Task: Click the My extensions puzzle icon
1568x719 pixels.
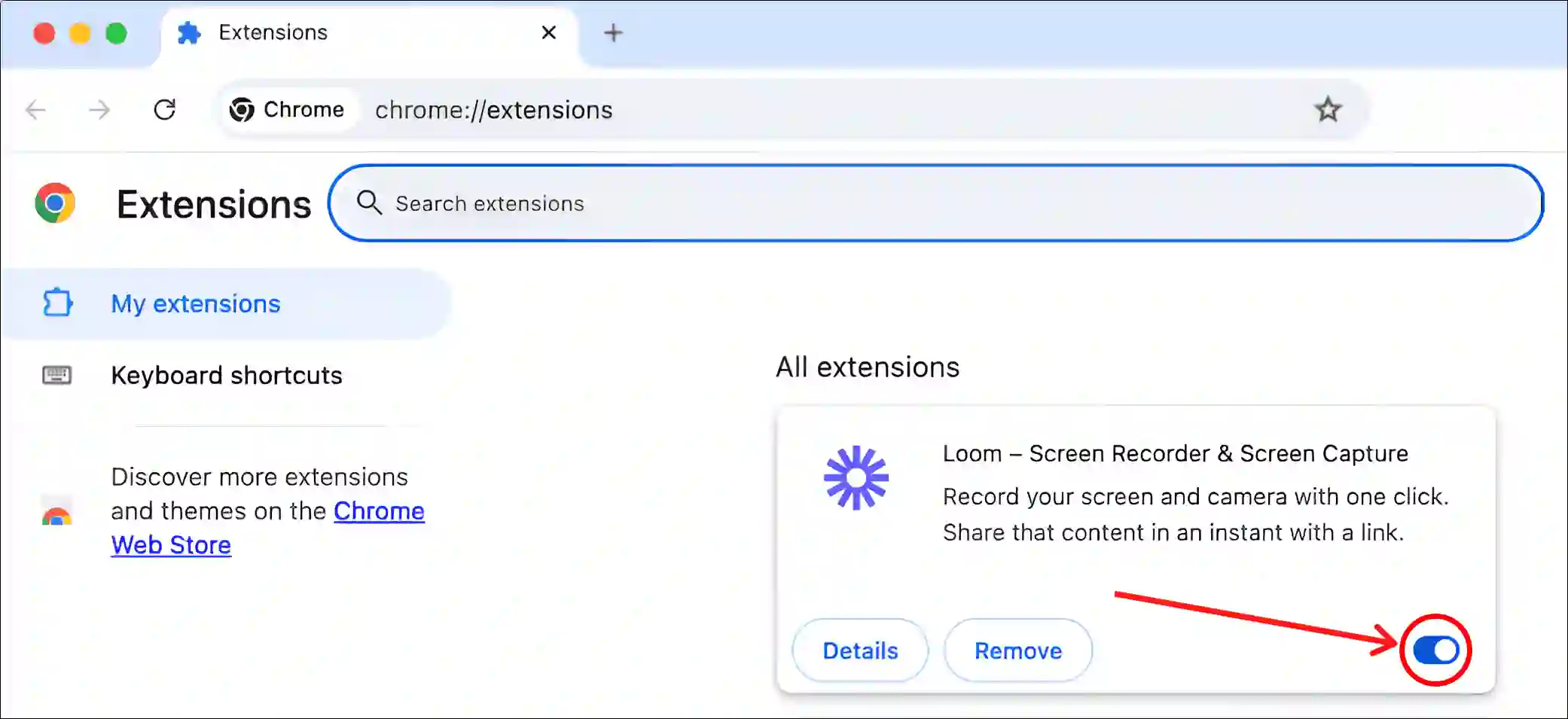Action: click(x=58, y=303)
